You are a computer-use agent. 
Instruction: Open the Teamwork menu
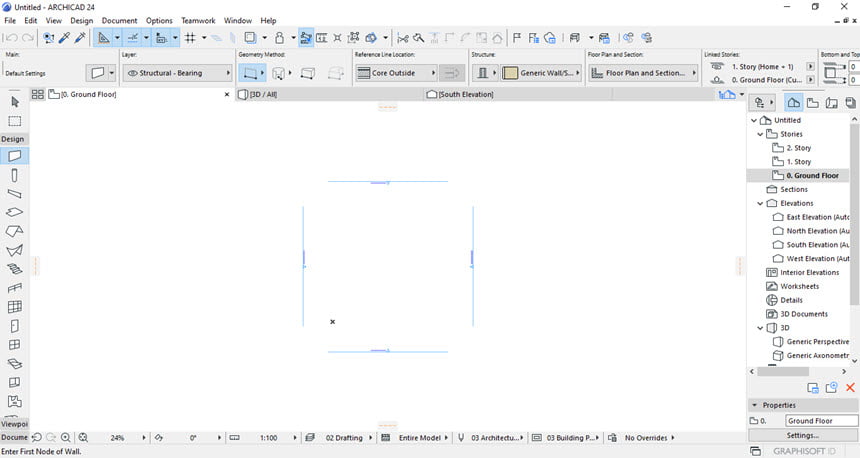(x=199, y=20)
